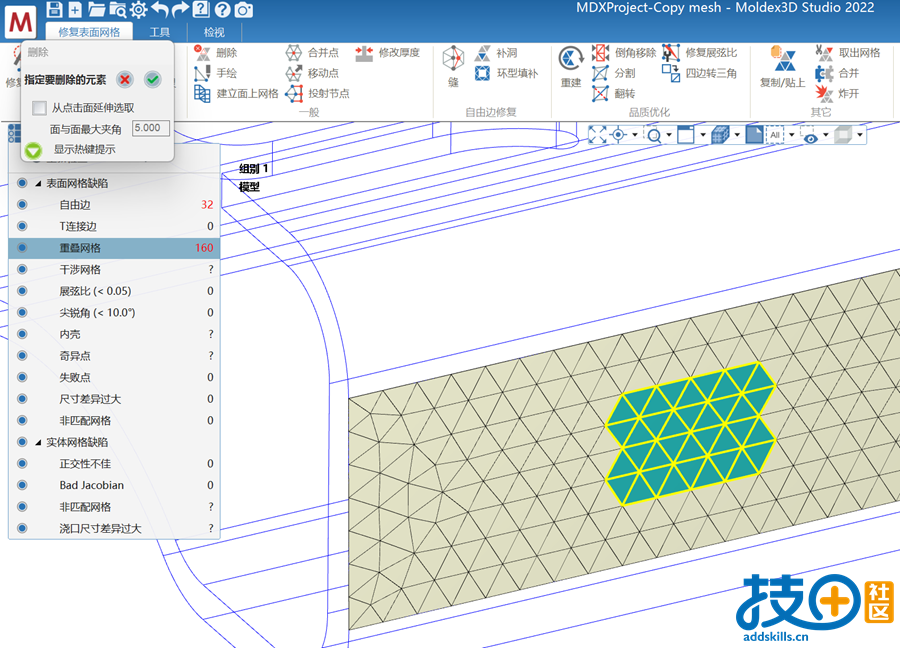The width and height of the screenshot is (900, 648).
Task: Click the round question mark help icon
Action: click(223, 9)
